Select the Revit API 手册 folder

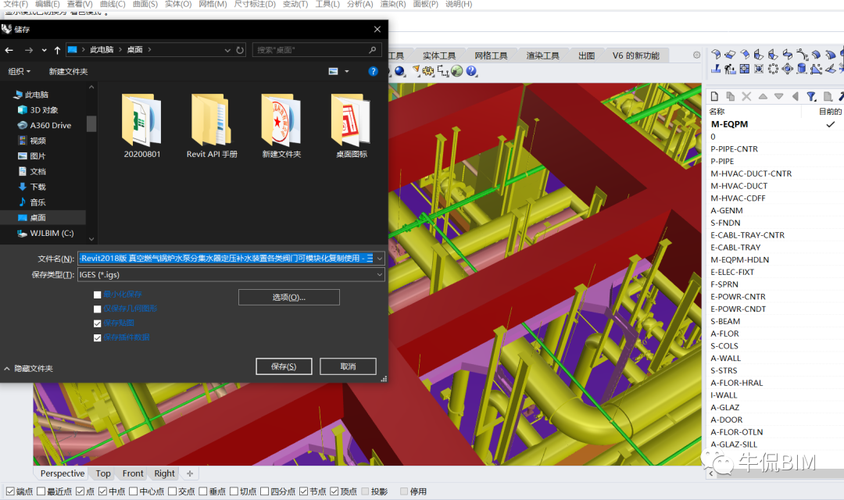212,126
